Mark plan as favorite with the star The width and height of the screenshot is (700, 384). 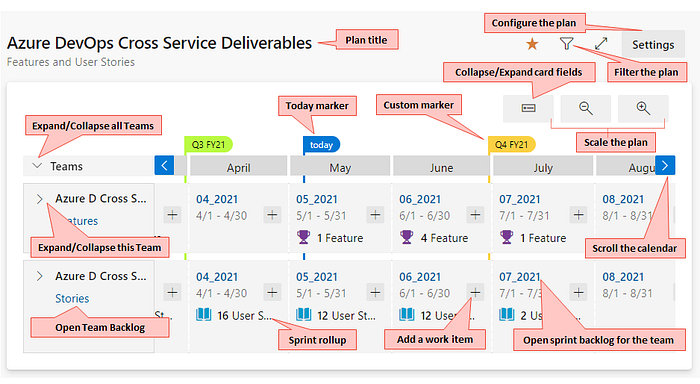(x=532, y=44)
